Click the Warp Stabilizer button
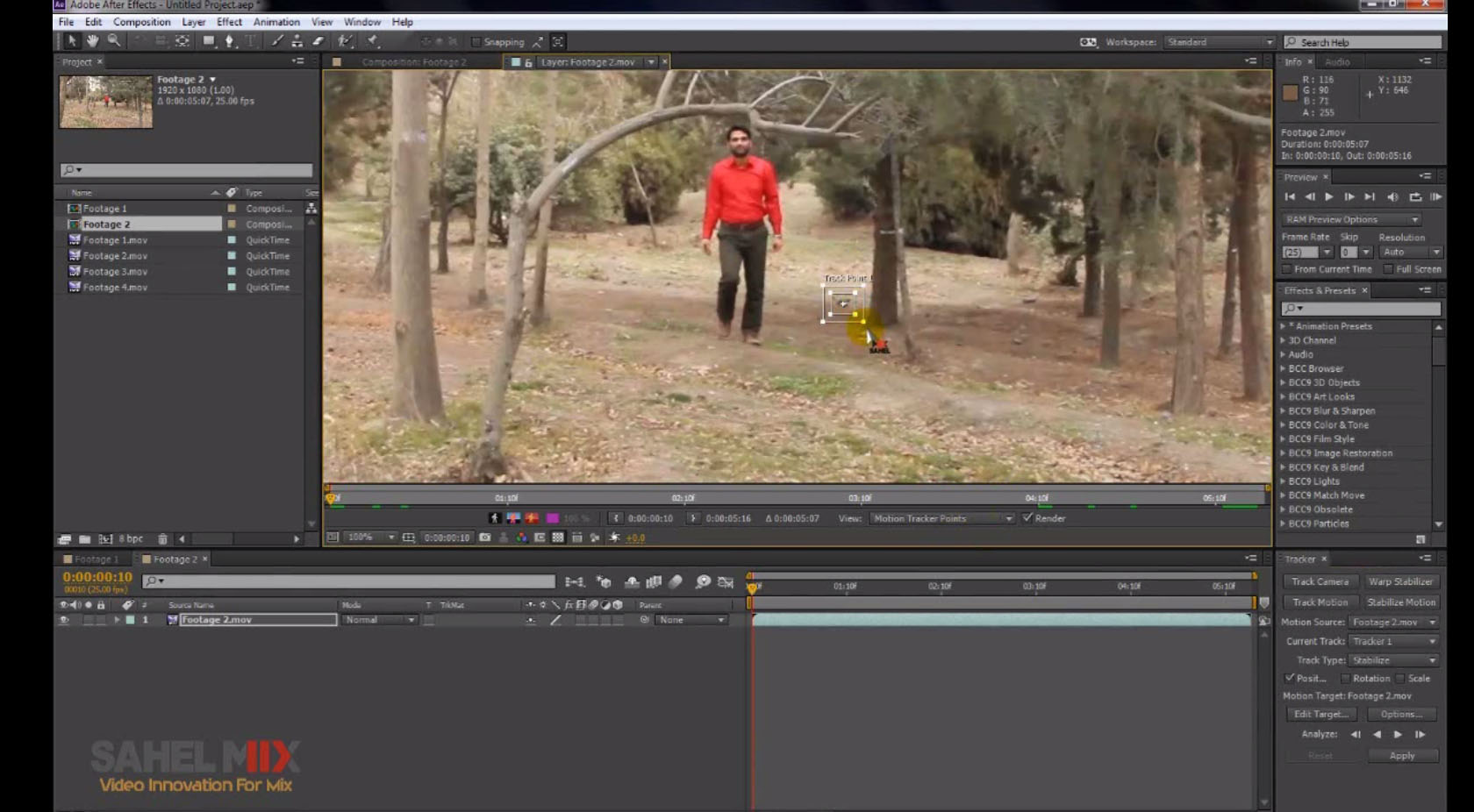Image resolution: width=1474 pixels, height=812 pixels. 1400,581
